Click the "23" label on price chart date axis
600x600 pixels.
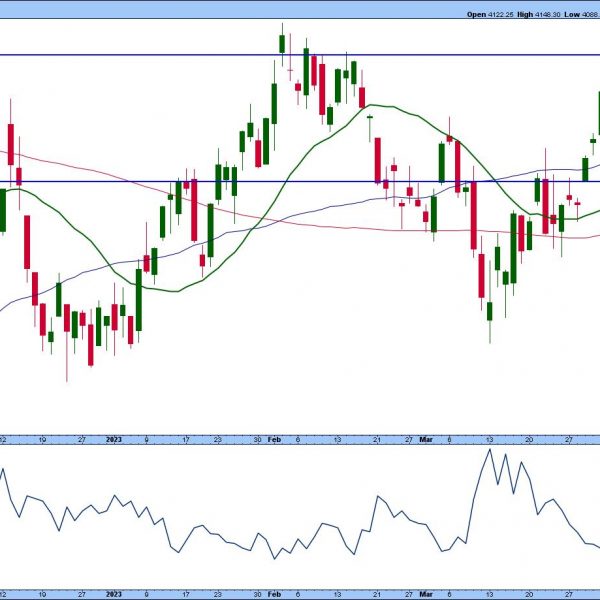(217, 440)
